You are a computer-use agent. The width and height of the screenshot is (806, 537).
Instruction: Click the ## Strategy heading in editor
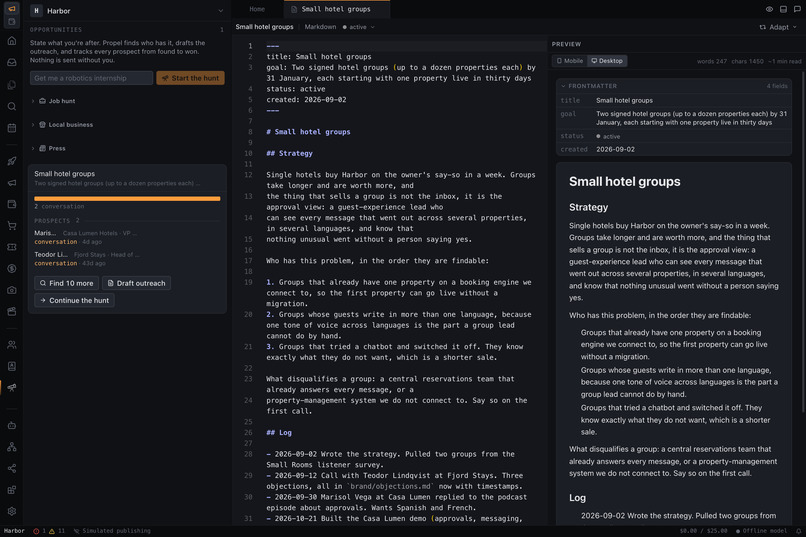click(289, 154)
